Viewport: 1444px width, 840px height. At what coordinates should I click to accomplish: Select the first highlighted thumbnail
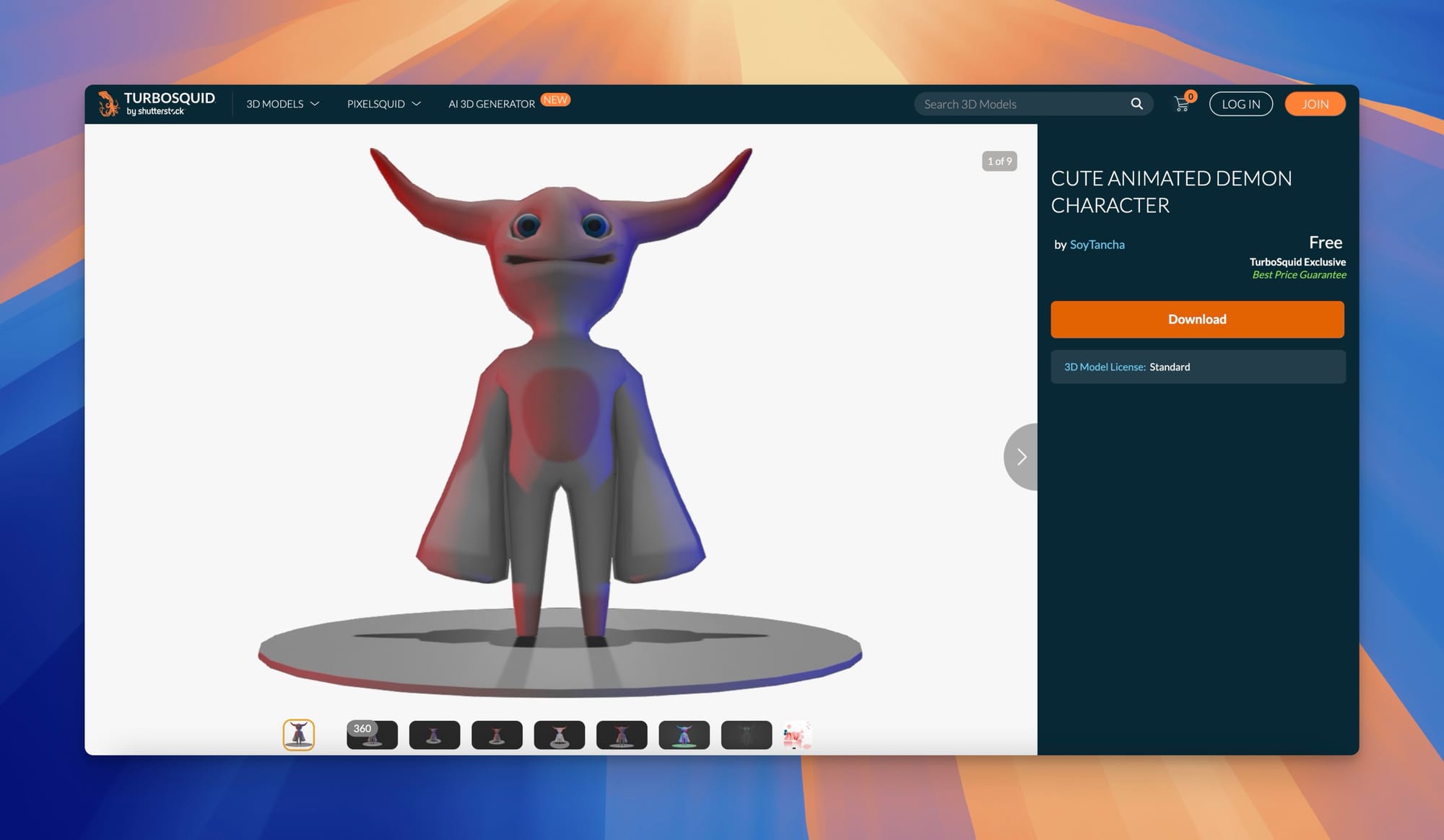point(298,735)
